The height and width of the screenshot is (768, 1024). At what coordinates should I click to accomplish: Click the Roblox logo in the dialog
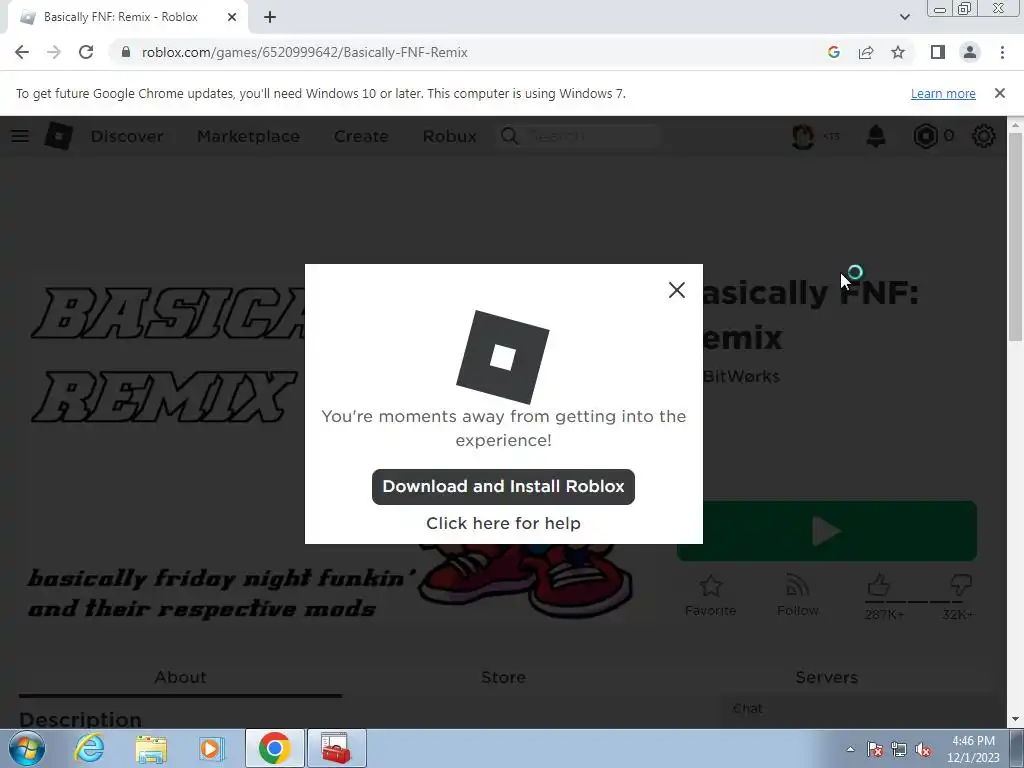(502, 357)
